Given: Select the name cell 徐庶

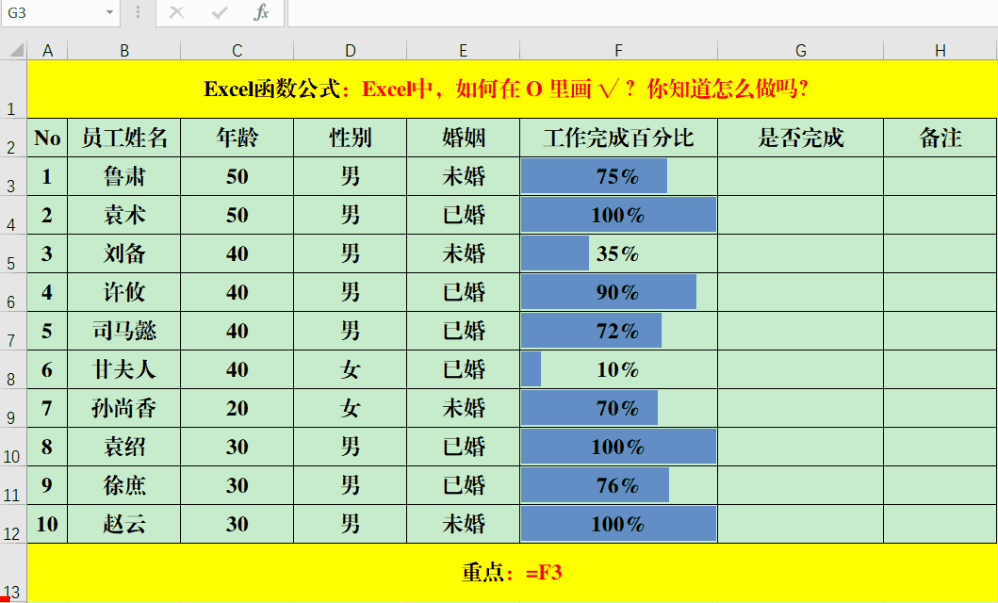Looking at the screenshot, I should (x=124, y=485).
